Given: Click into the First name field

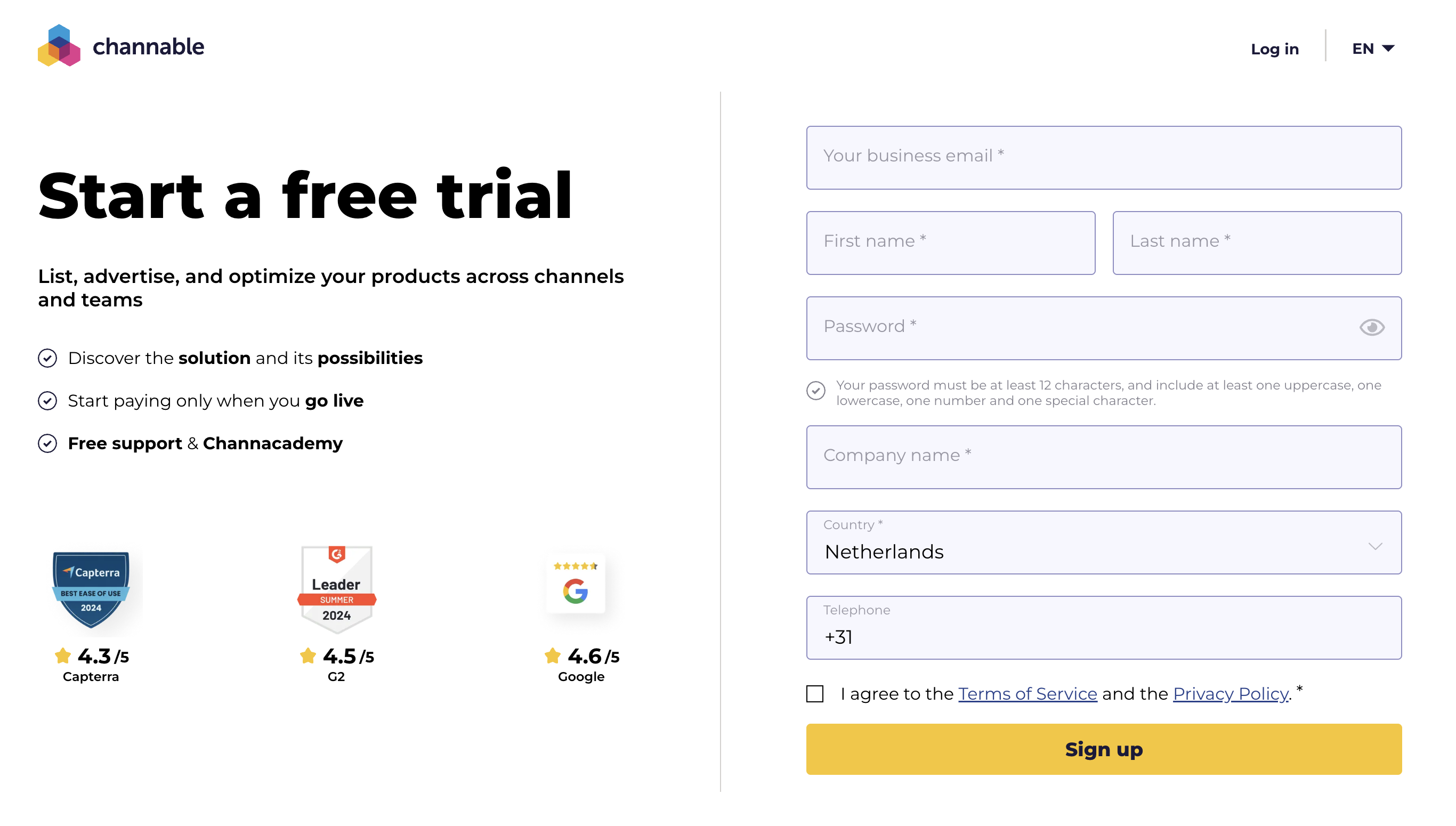Looking at the screenshot, I should (950, 243).
